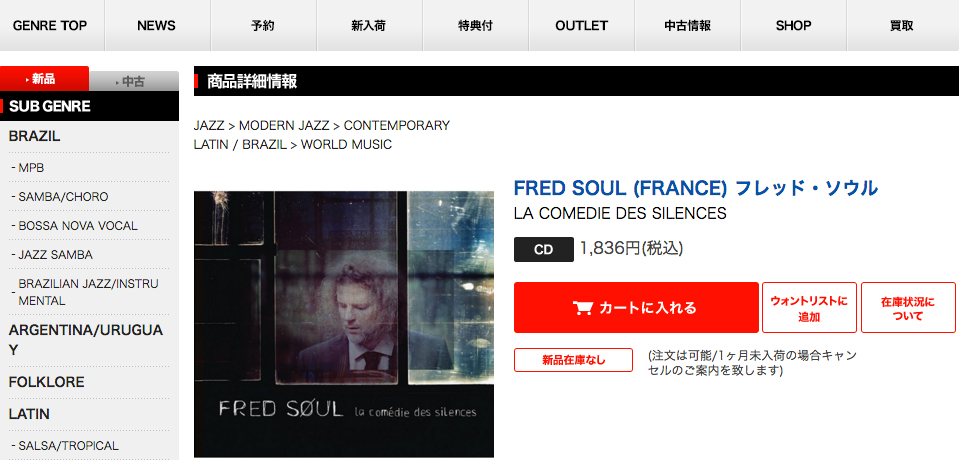Open the NEWS menu item
Image resolution: width=961 pixels, height=460 pixels.
click(x=157, y=26)
